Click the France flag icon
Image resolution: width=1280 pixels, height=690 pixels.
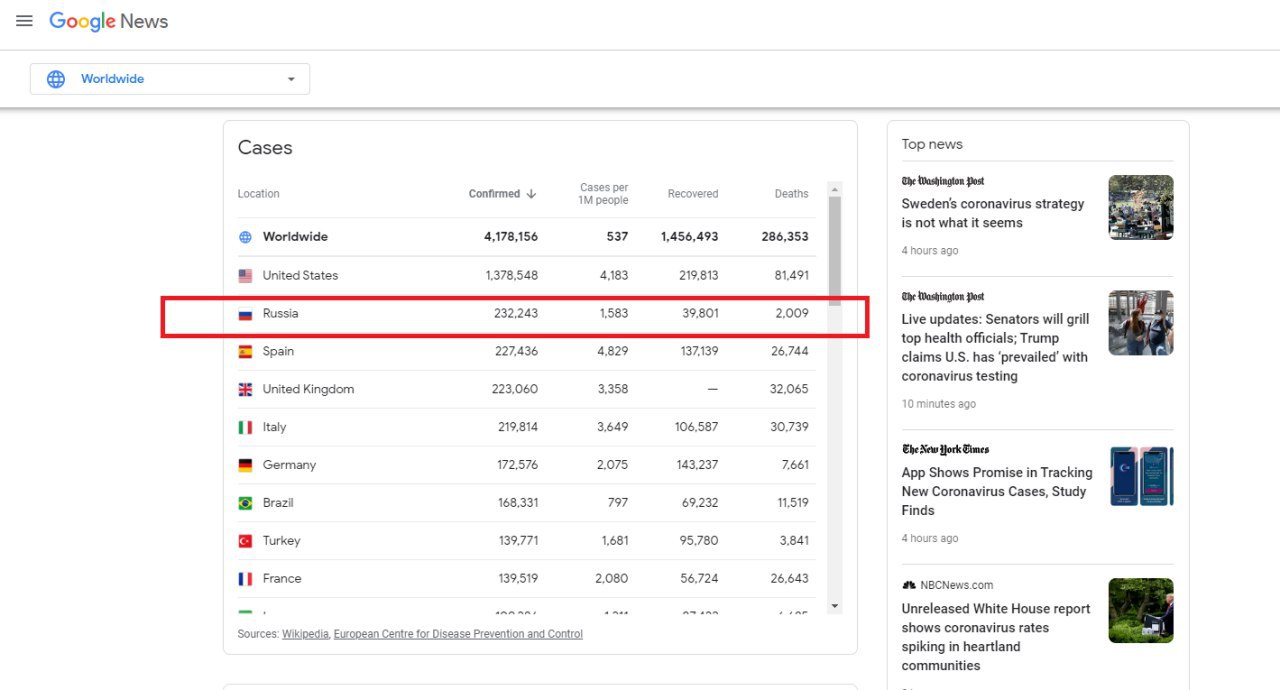pyautogui.click(x=245, y=579)
